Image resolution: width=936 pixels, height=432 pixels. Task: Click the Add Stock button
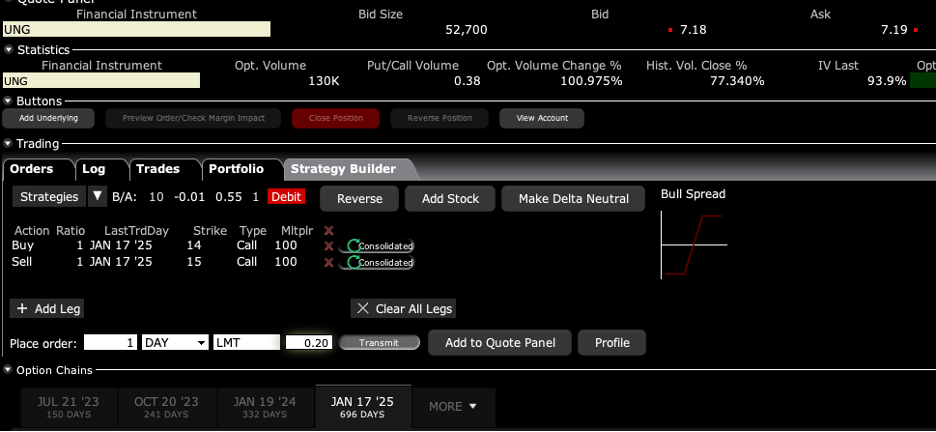[450, 199]
